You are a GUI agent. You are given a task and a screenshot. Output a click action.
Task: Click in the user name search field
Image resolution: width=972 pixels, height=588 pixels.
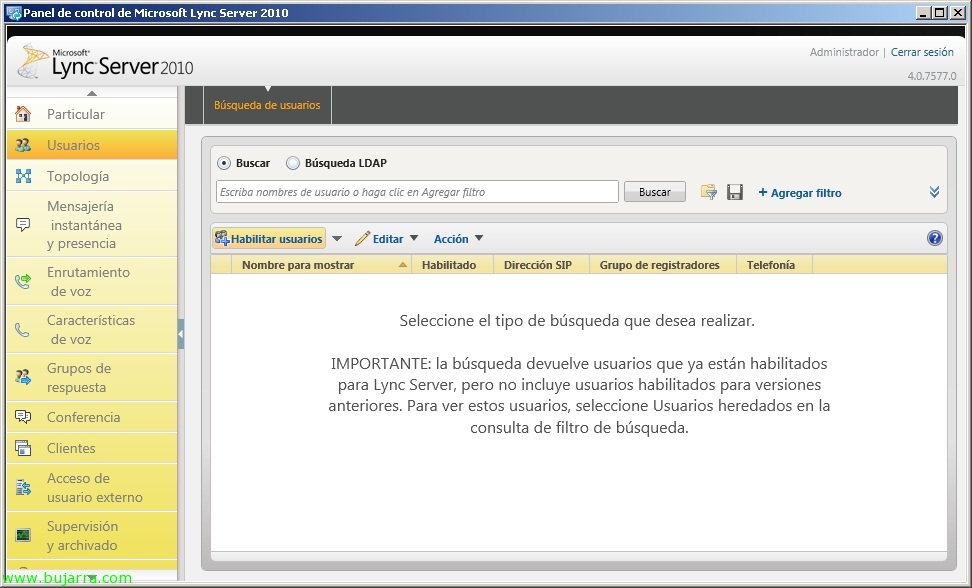pyautogui.click(x=417, y=192)
